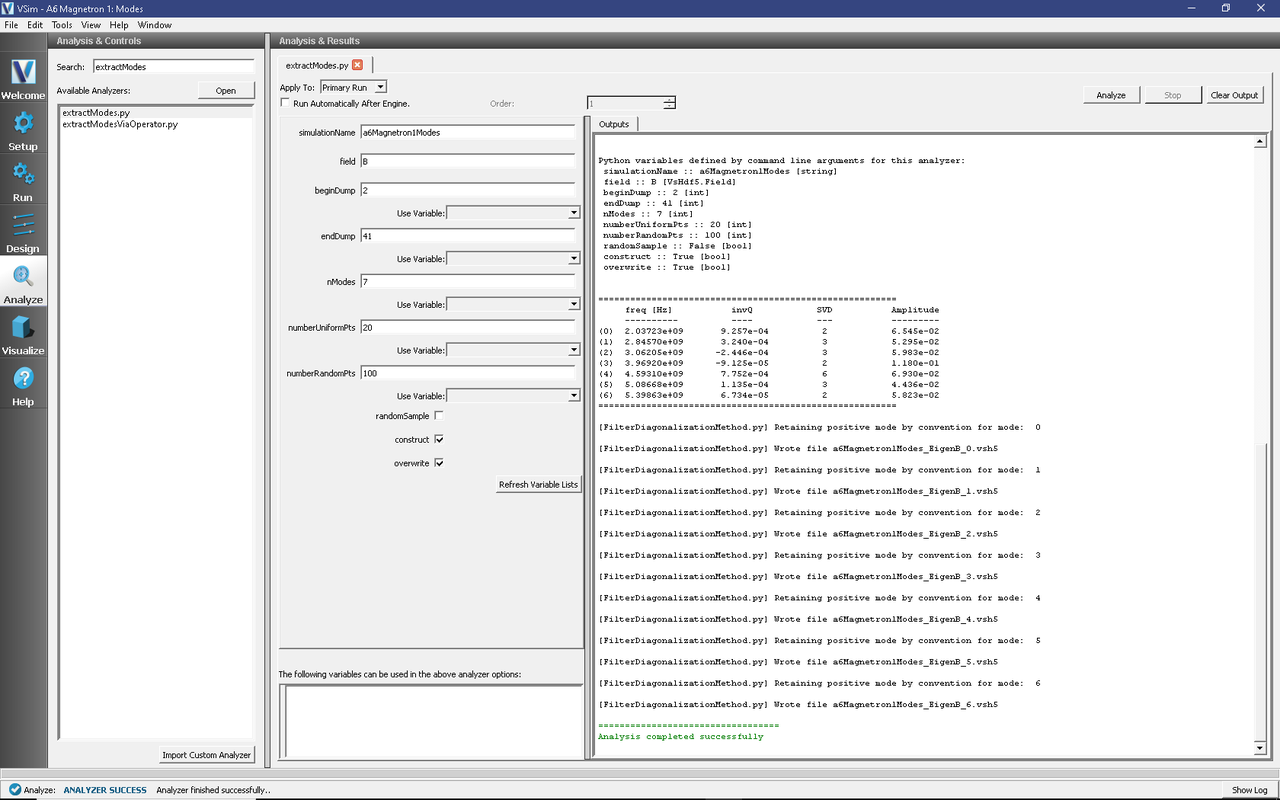Click the nModes input field

pos(468,282)
